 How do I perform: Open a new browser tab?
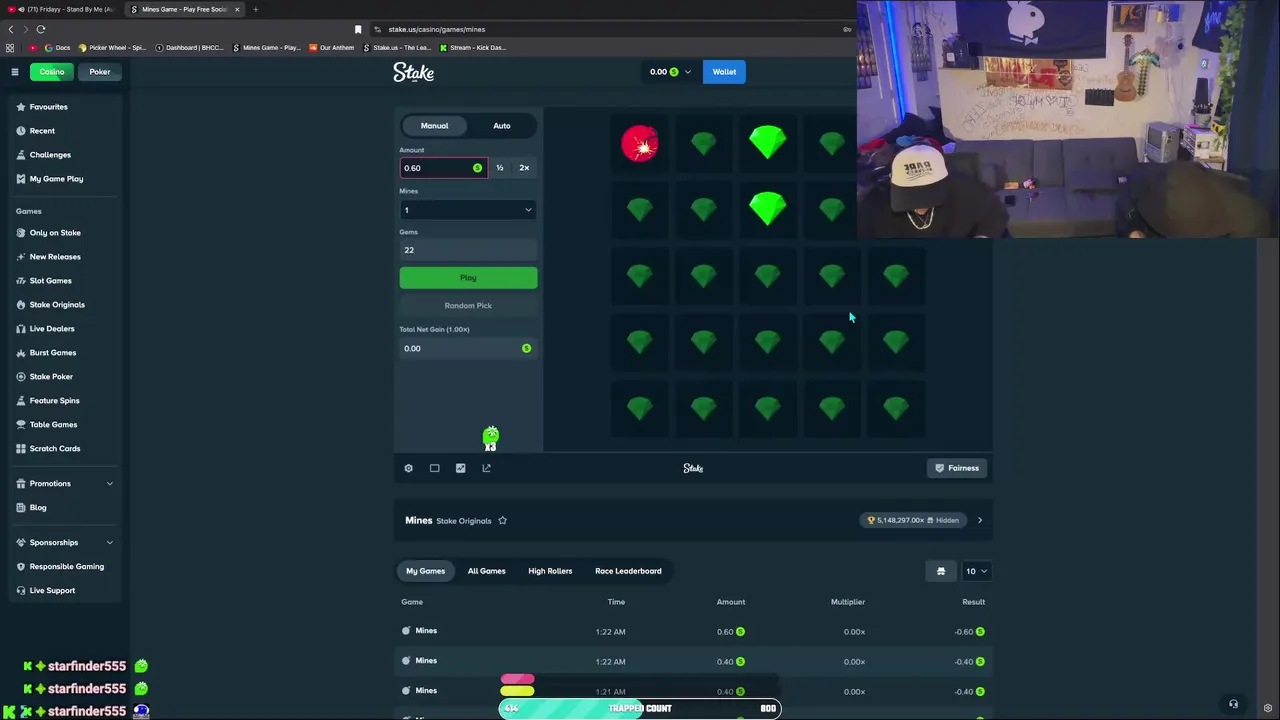tap(255, 9)
